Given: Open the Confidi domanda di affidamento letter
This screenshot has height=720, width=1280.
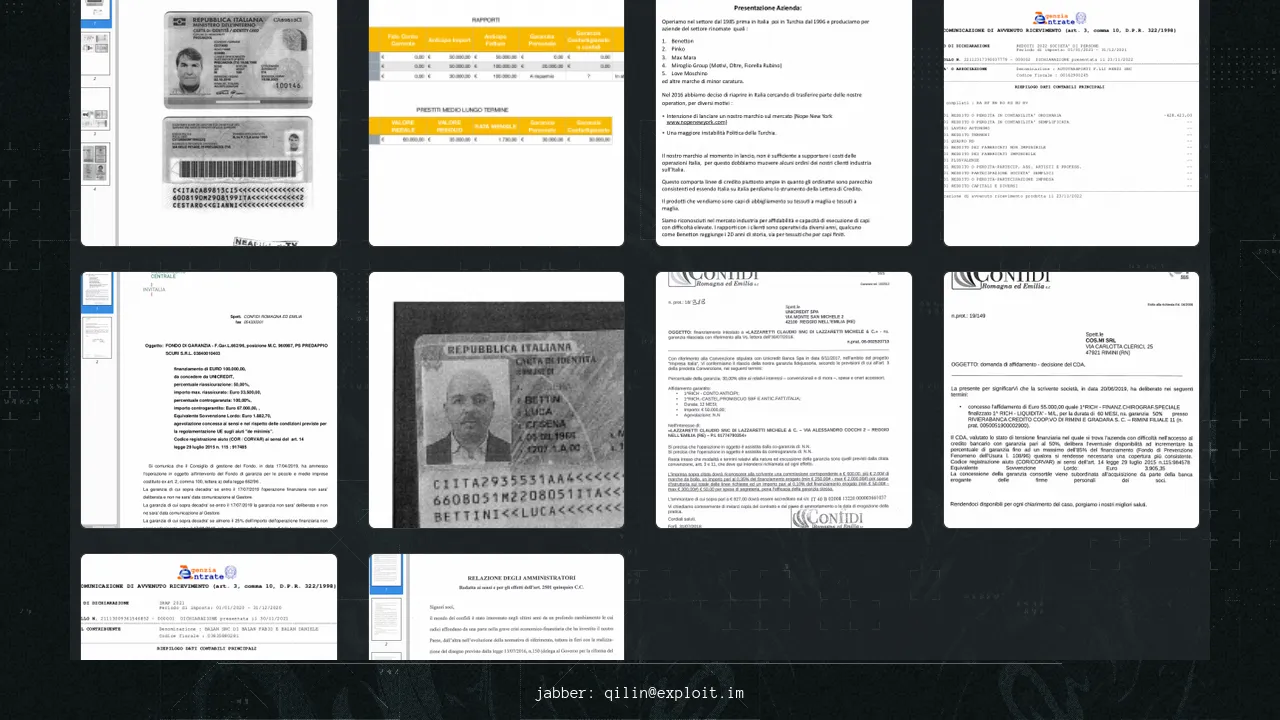Looking at the screenshot, I should [1071, 400].
